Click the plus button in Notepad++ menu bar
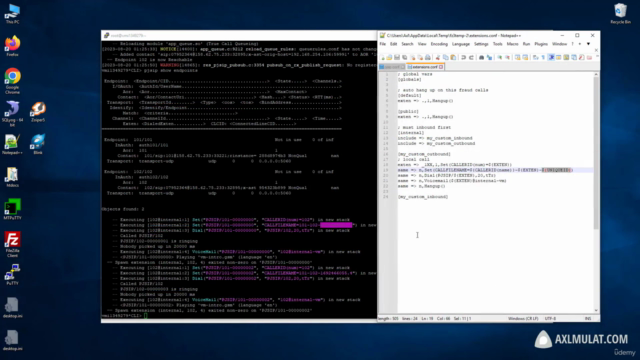The height and width of the screenshot is (360, 640). [x=580, y=44]
